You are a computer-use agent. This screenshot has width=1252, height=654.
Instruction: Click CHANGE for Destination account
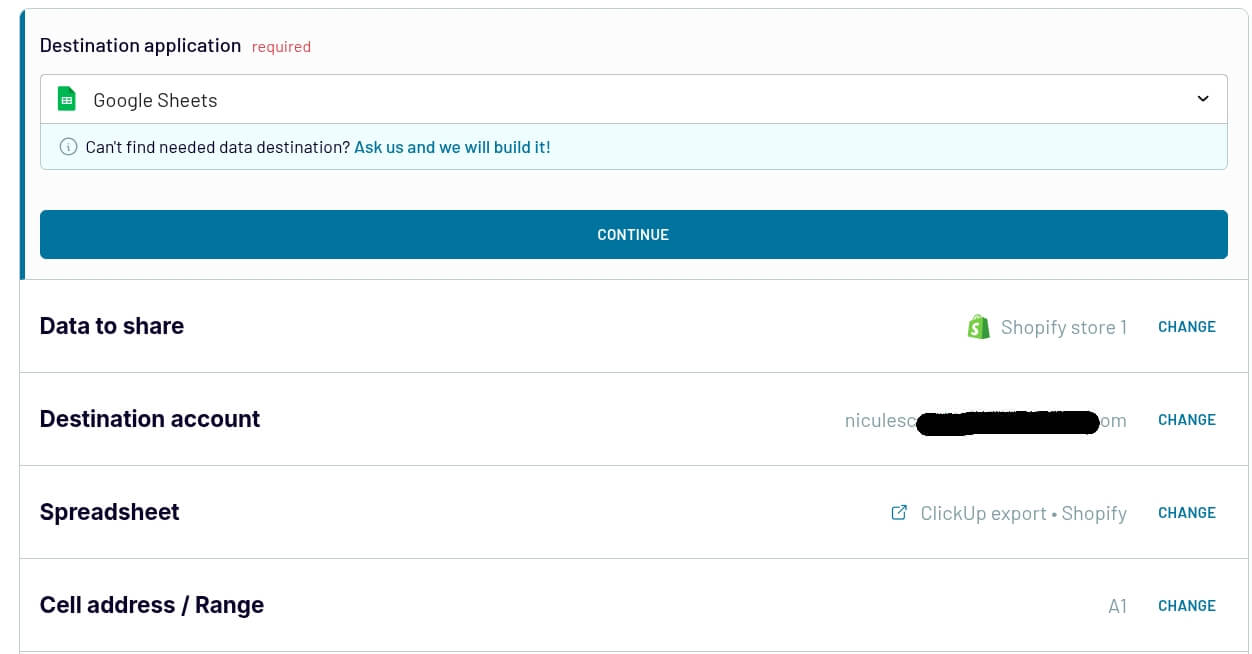pos(1186,420)
